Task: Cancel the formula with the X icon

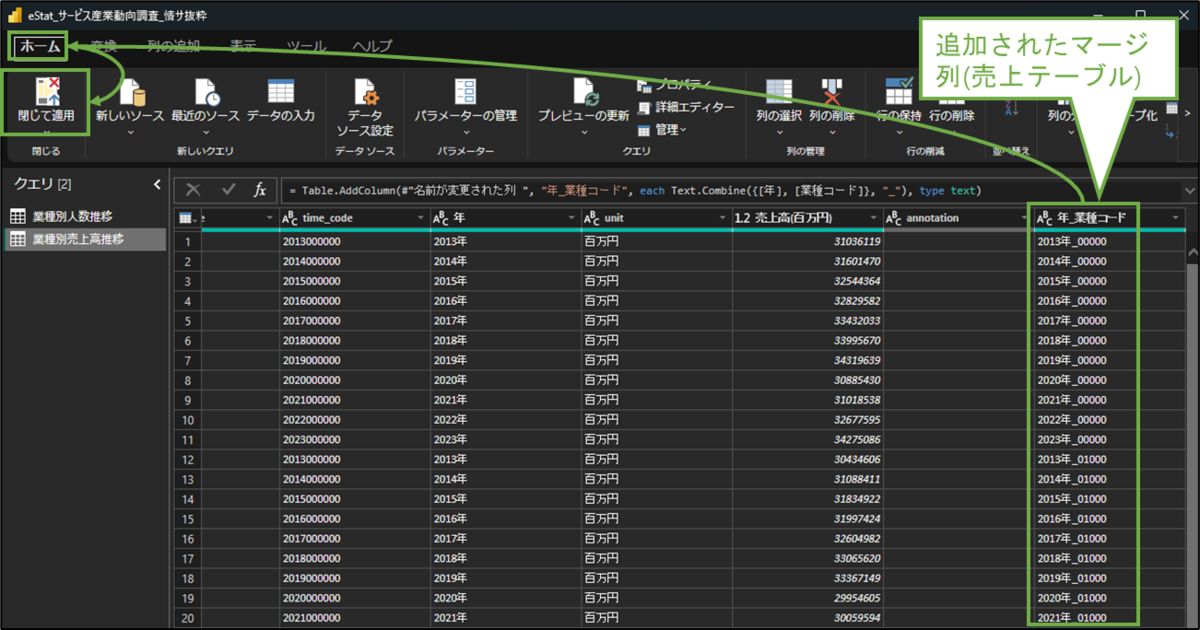Action: [194, 190]
